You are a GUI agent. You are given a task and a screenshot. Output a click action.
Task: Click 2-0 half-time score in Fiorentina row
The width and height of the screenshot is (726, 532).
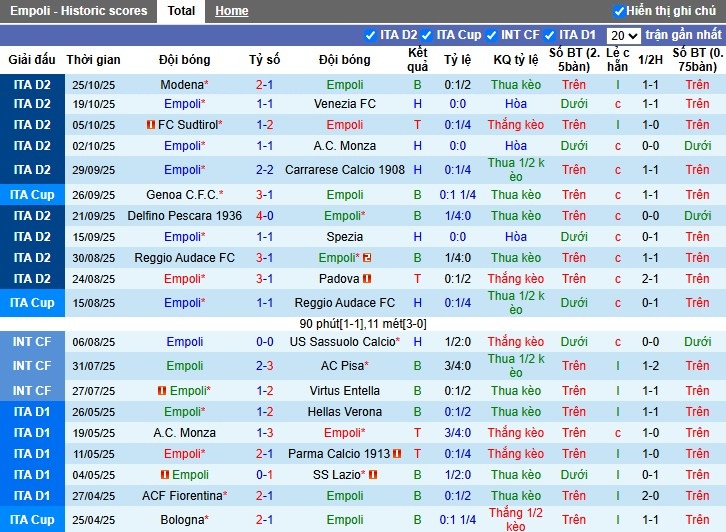[650, 496]
